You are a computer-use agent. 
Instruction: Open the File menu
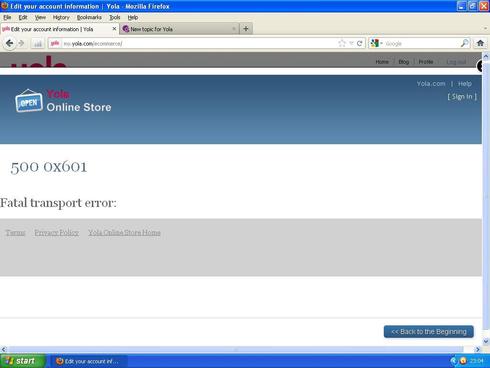pos(7,17)
